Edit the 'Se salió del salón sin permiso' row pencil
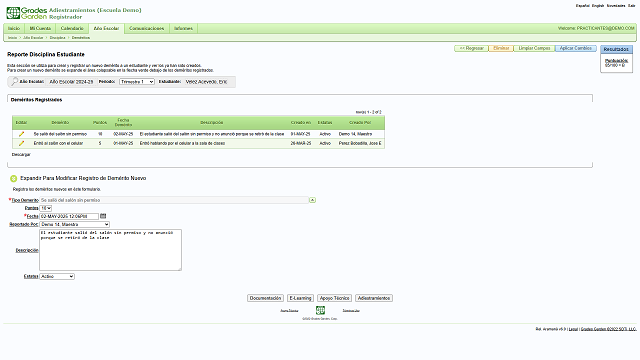Screen dimensions: 640x360 (x=21, y=134)
